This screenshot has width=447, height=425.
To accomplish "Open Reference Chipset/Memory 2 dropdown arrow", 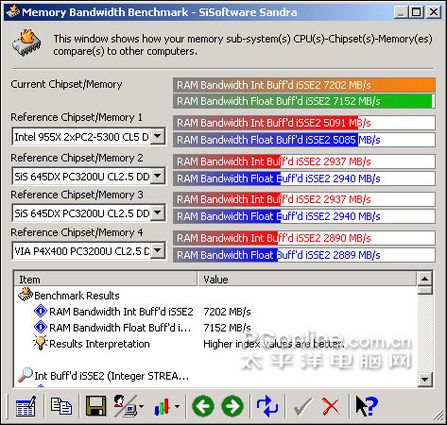I will (x=158, y=175).
